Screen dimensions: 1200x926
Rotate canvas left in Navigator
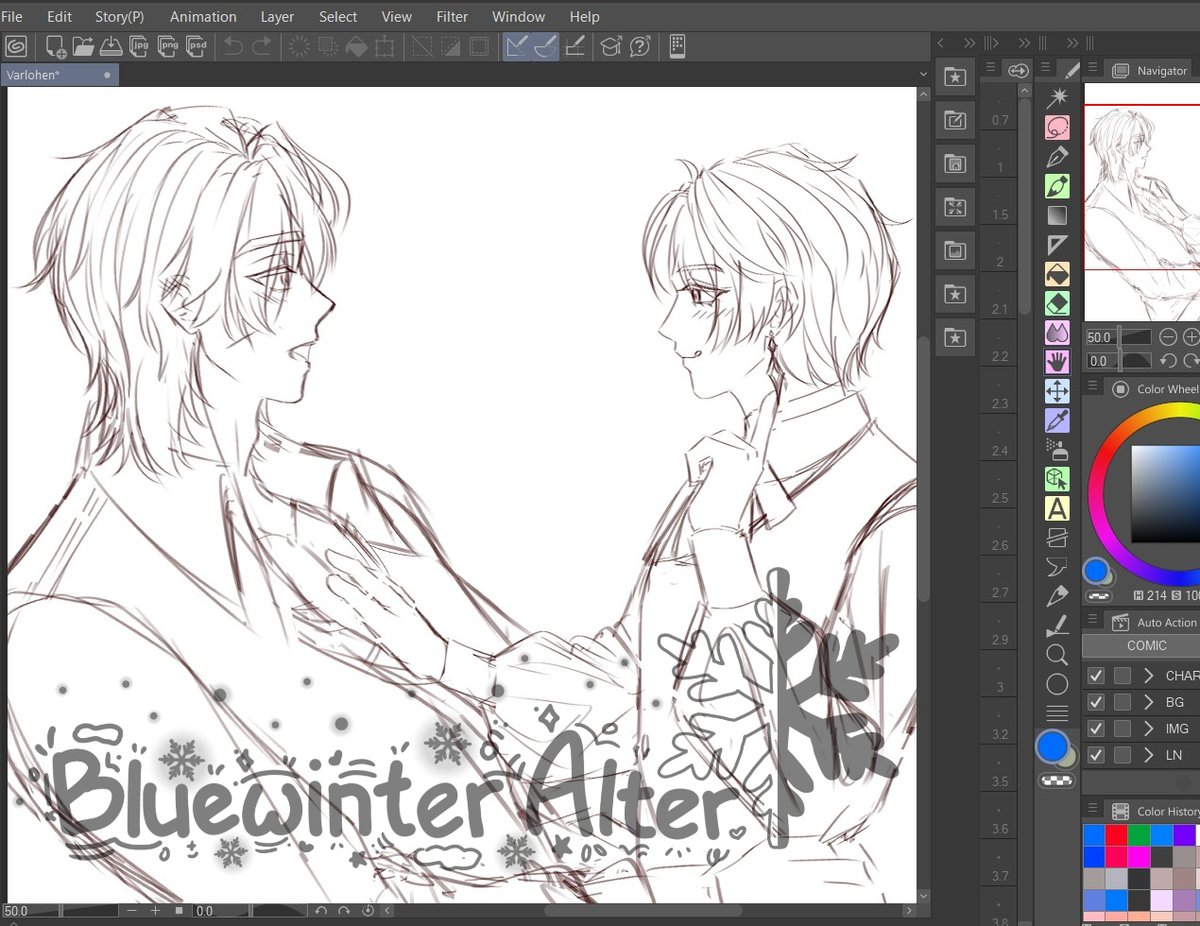tap(1167, 361)
